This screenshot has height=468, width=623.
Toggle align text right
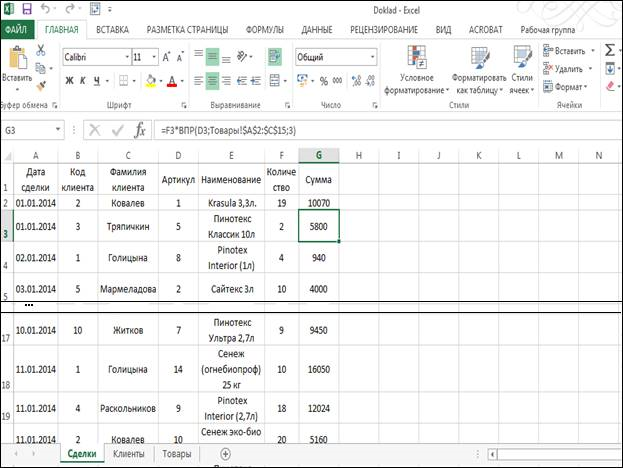226,81
